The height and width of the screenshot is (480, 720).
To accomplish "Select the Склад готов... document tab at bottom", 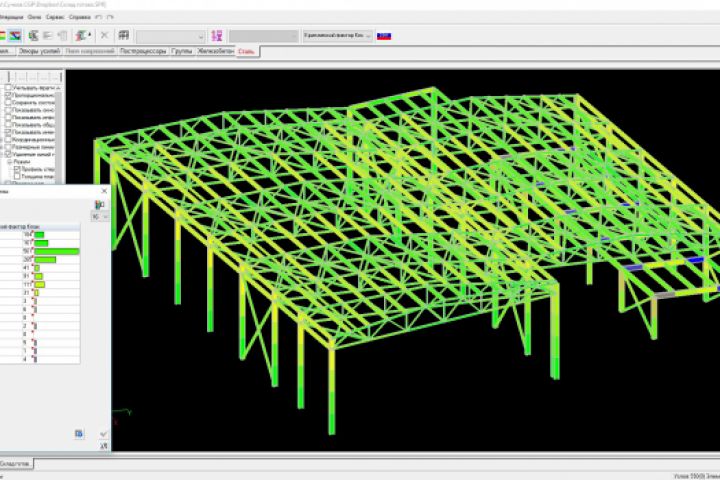I will [16, 464].
